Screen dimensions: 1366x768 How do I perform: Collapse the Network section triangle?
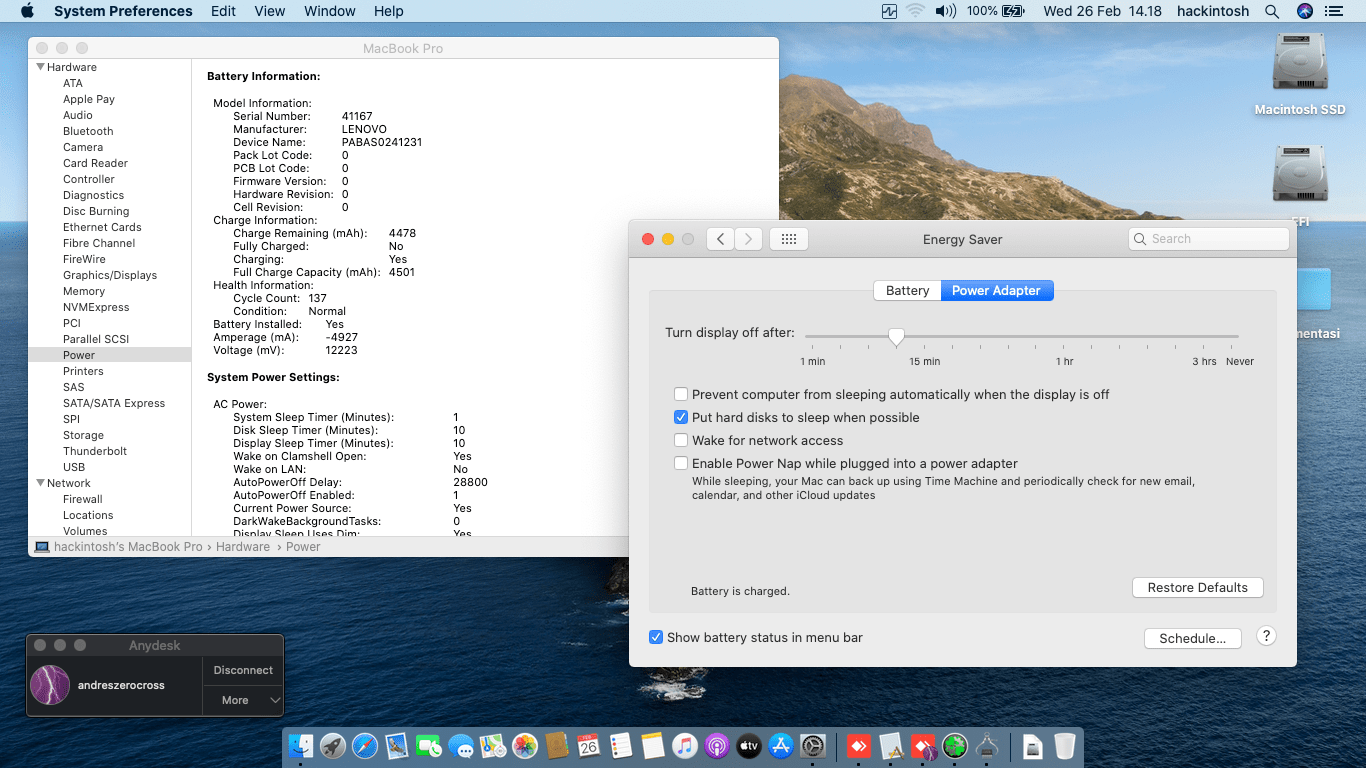point(40,483)
